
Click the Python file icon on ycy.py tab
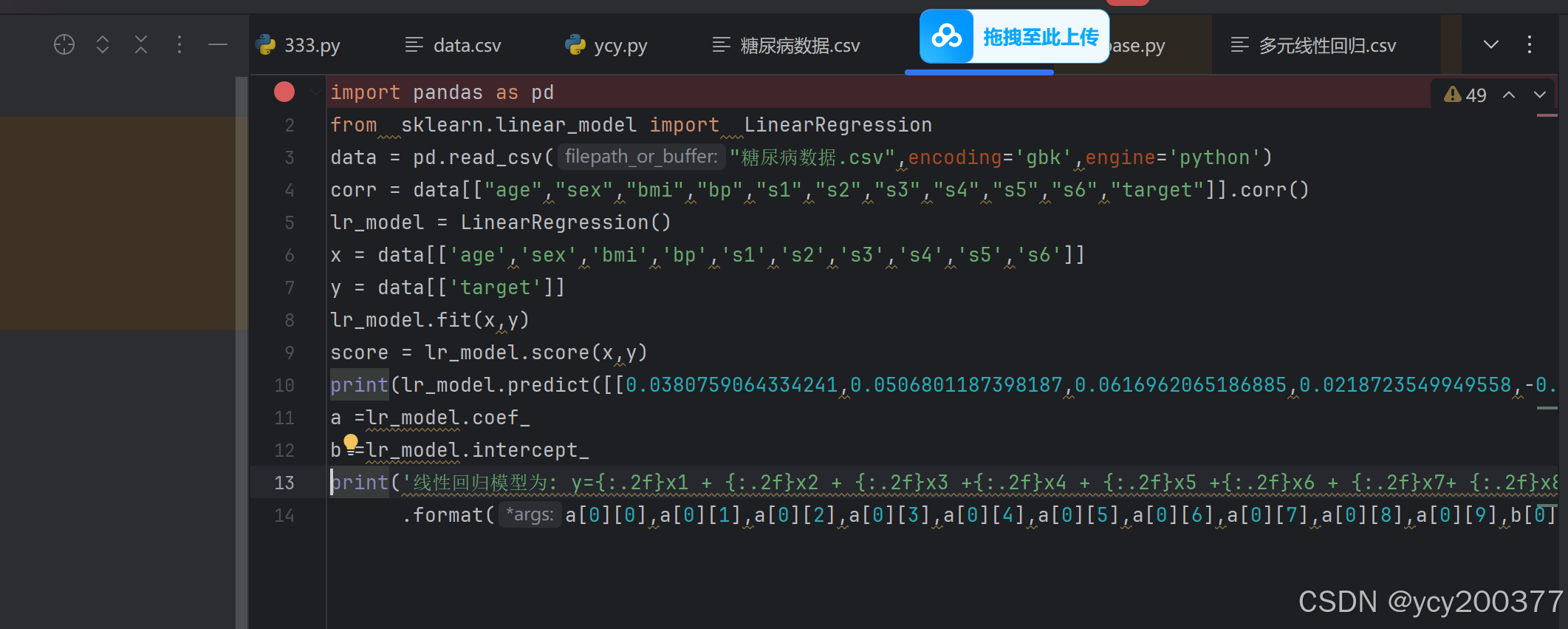575,45
